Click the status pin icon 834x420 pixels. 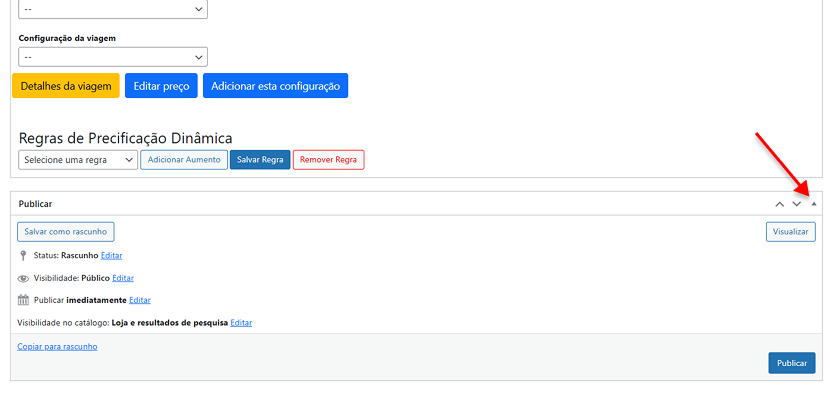23,256
